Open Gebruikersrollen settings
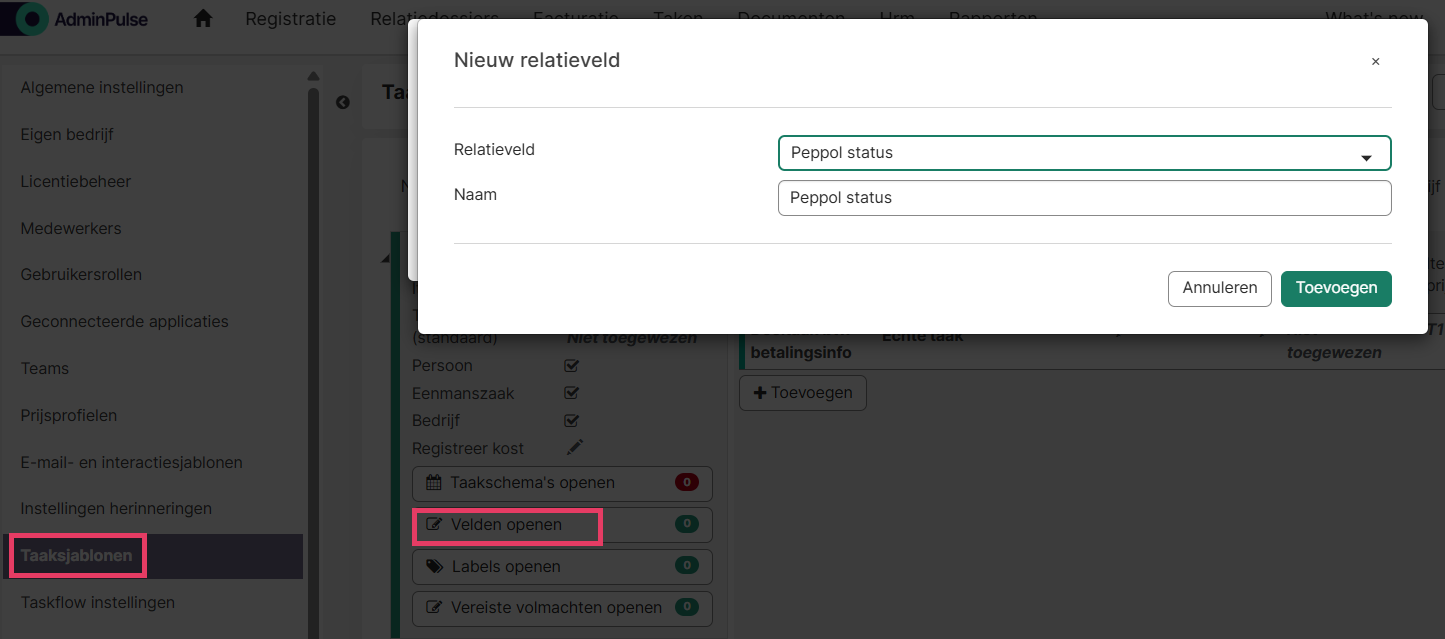 point(81,275)
